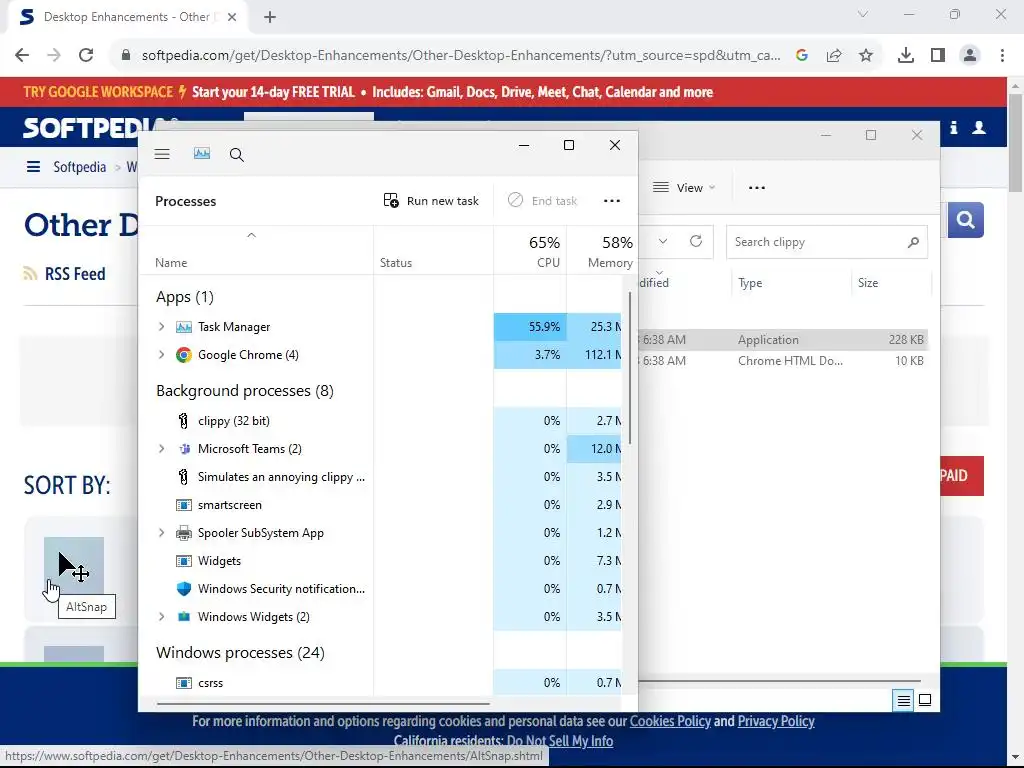Click the Microsoft Teams process icon
Viewport: 1024px width, 768px height.
(184, 449)
